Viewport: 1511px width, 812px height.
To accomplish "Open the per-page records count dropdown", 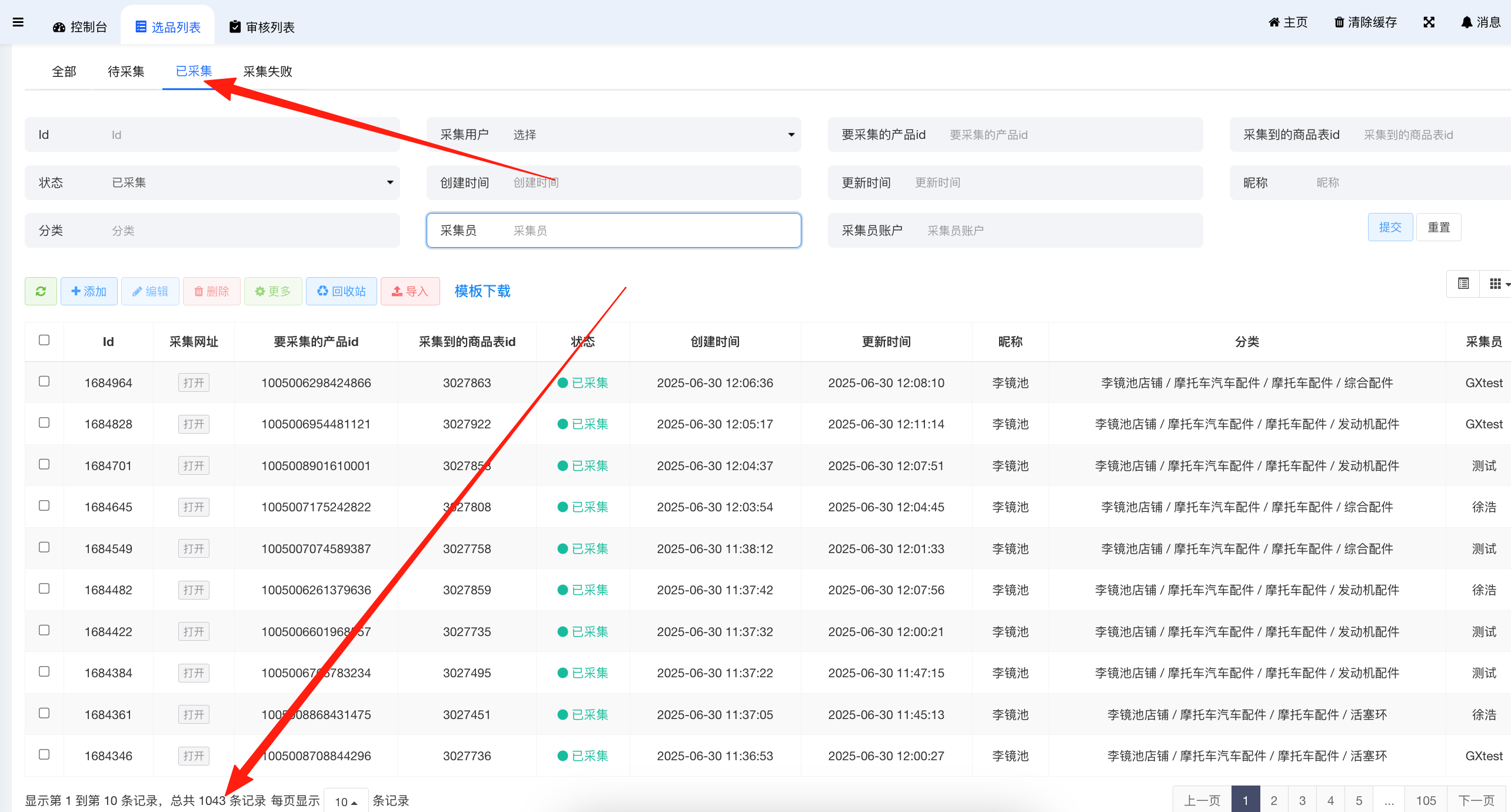I will (x=346, y=801).
